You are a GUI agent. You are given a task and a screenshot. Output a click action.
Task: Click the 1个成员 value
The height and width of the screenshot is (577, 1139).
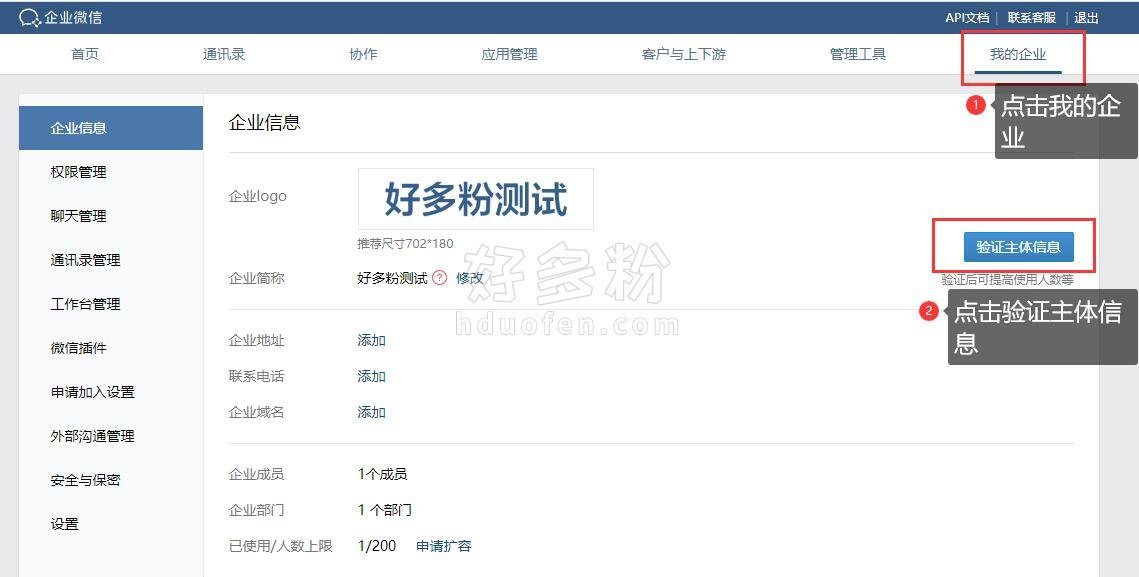pyautogui.click(x=383, y=475)
